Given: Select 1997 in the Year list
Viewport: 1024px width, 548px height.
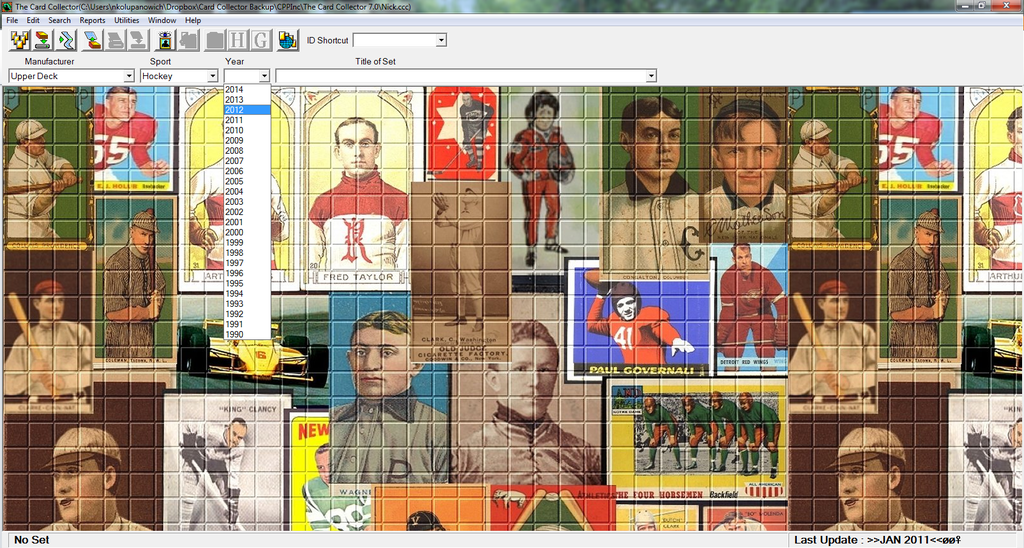Looking at the screenshot, I should 247,263.
